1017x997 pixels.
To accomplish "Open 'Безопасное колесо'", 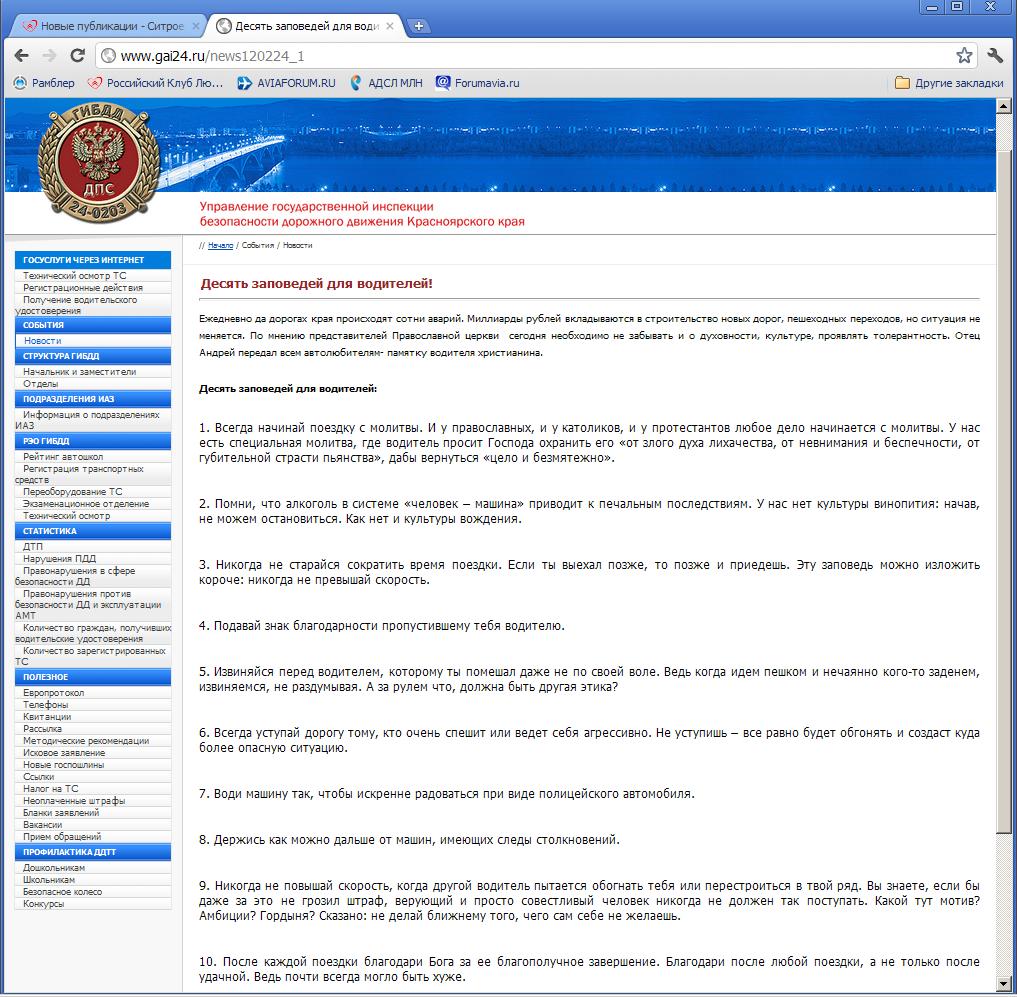I will pos(62,892).
